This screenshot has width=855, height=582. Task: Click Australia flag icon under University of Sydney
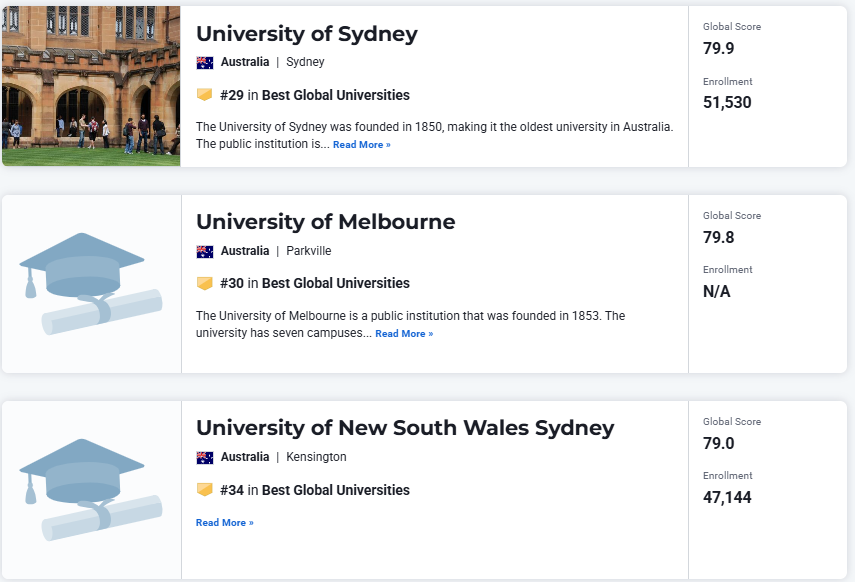205,62
